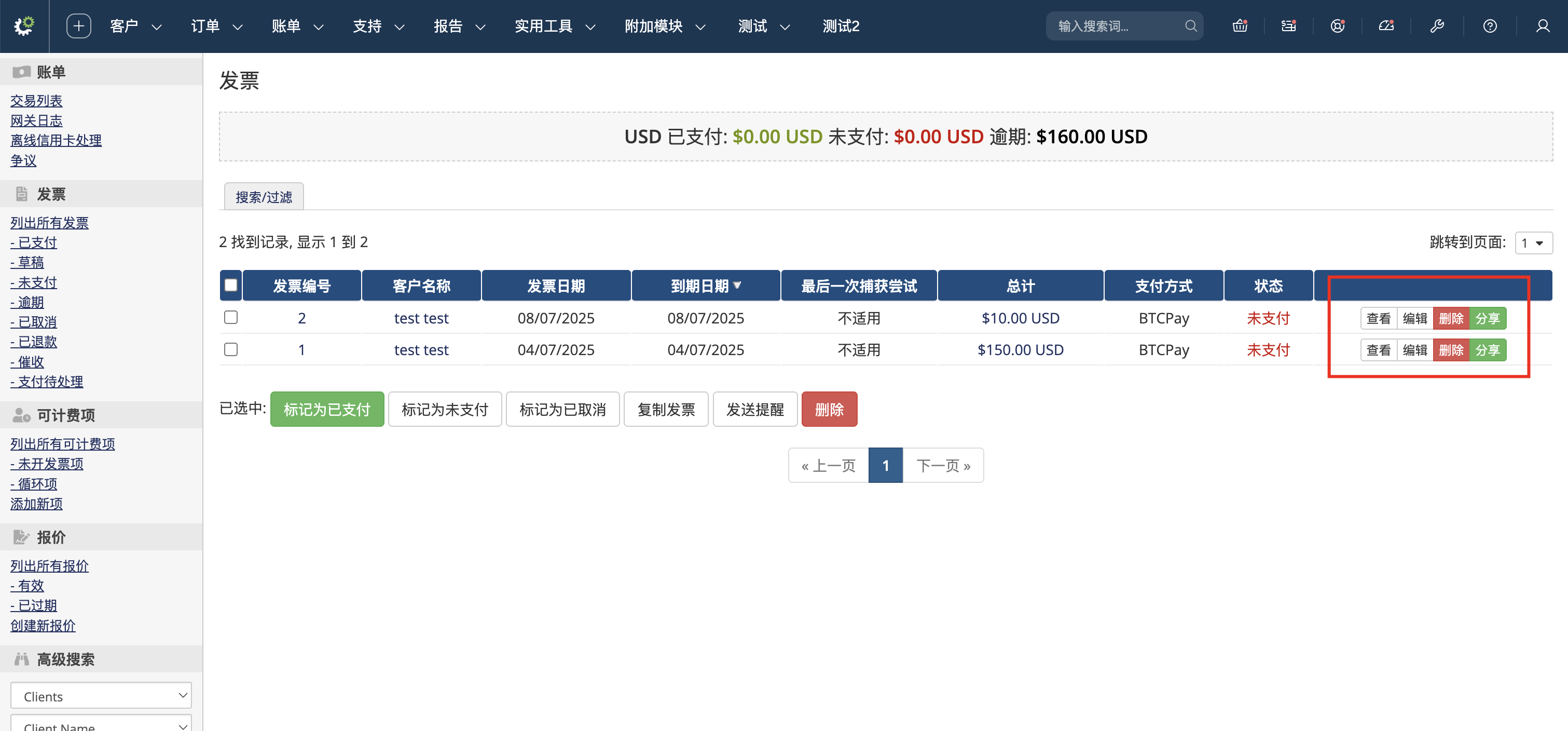Viewport: 1568px width, 731px height.
Task: Toggle select-all checkbox in table header
Action: click(x=231, y=285)
